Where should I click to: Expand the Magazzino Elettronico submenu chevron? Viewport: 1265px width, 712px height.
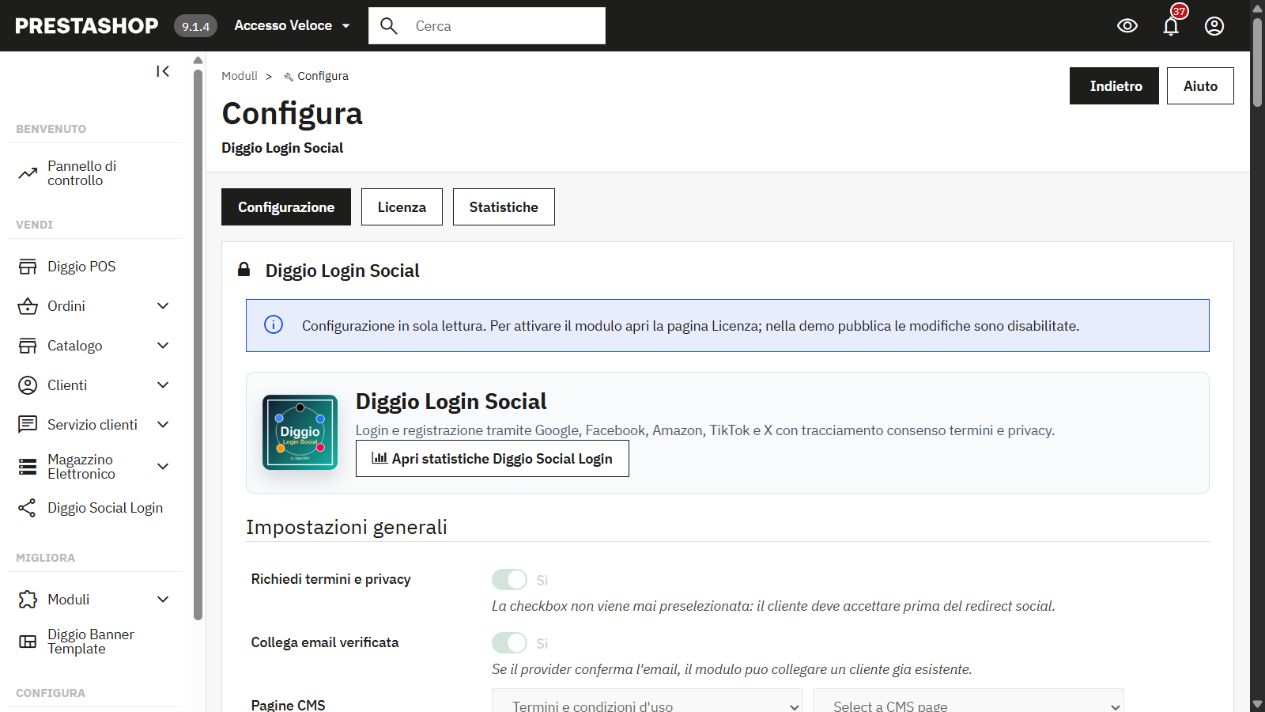(163, 467)
